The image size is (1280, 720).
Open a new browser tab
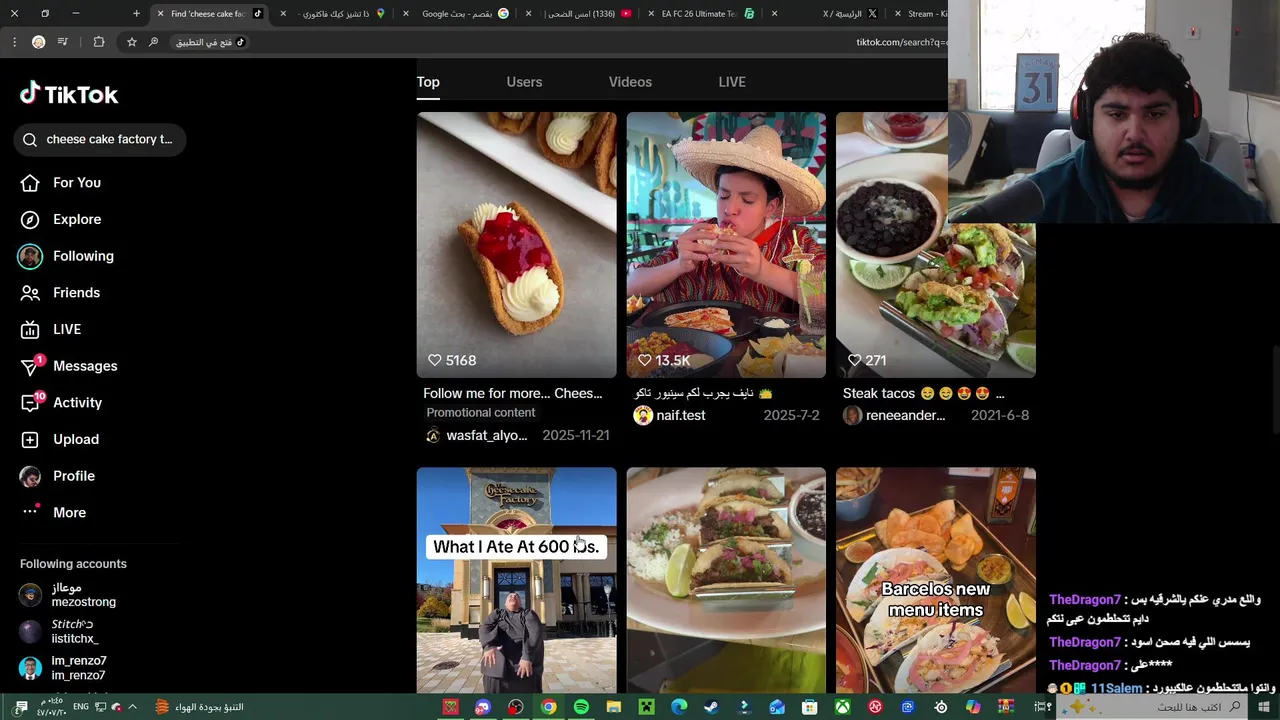tap(136, 14)
